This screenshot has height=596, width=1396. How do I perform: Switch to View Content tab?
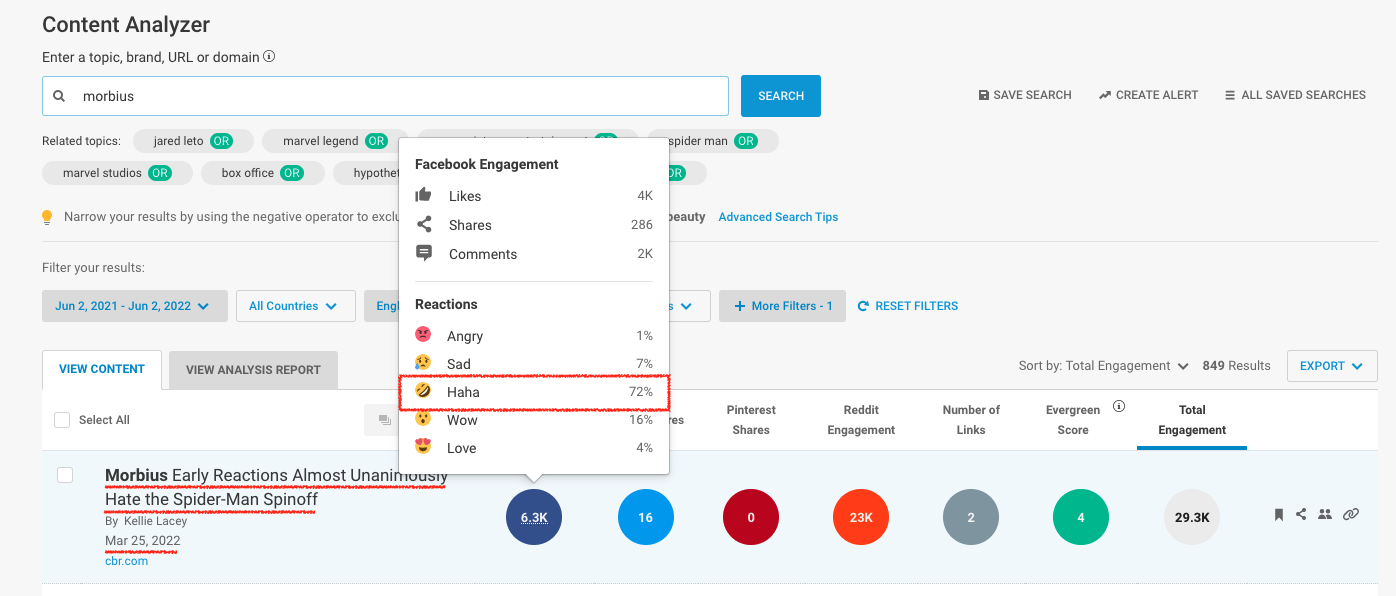click(102, 369)
